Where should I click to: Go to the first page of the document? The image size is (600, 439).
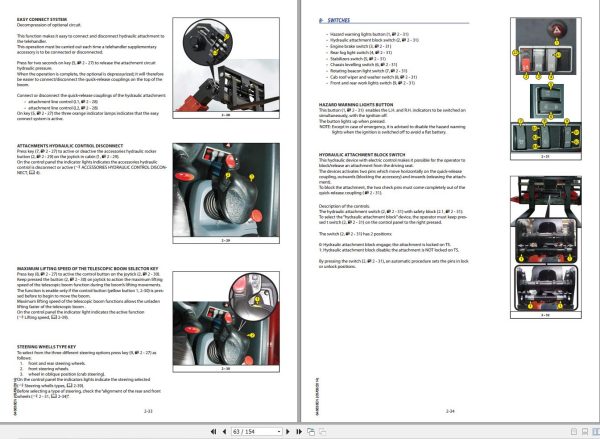pos(214,432)
